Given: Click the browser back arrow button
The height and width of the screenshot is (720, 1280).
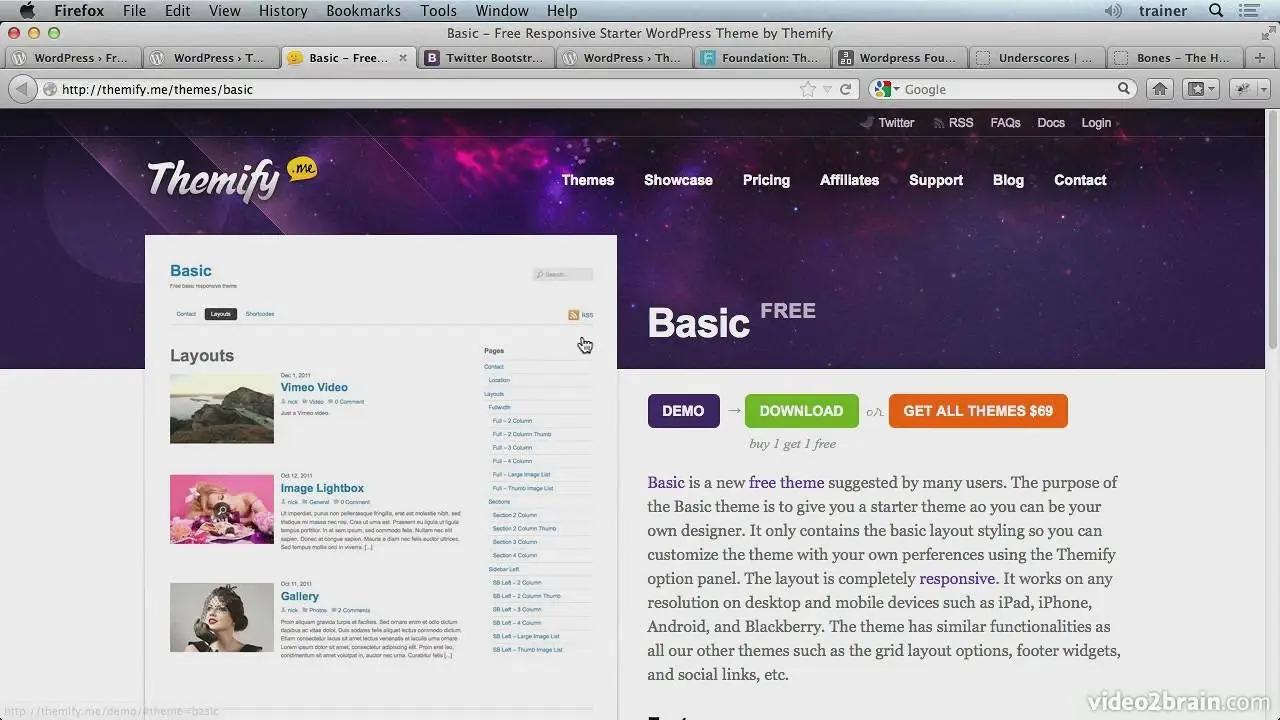Looking at the screenshot, I should click(x=22, y=89).
